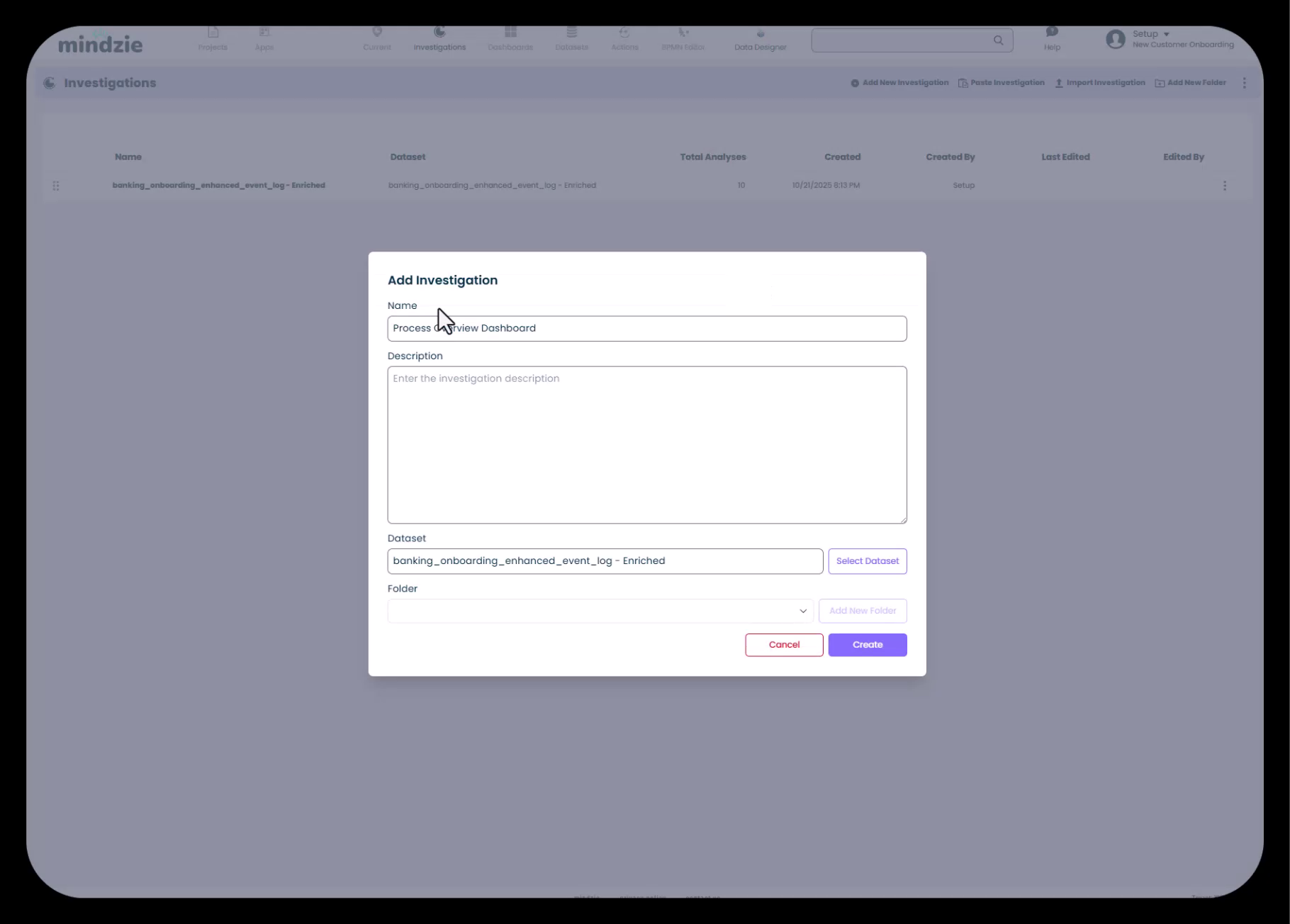Open the Projects icon in top navigation
This screenshot has width=1290, height=924.
coord(213,33)
